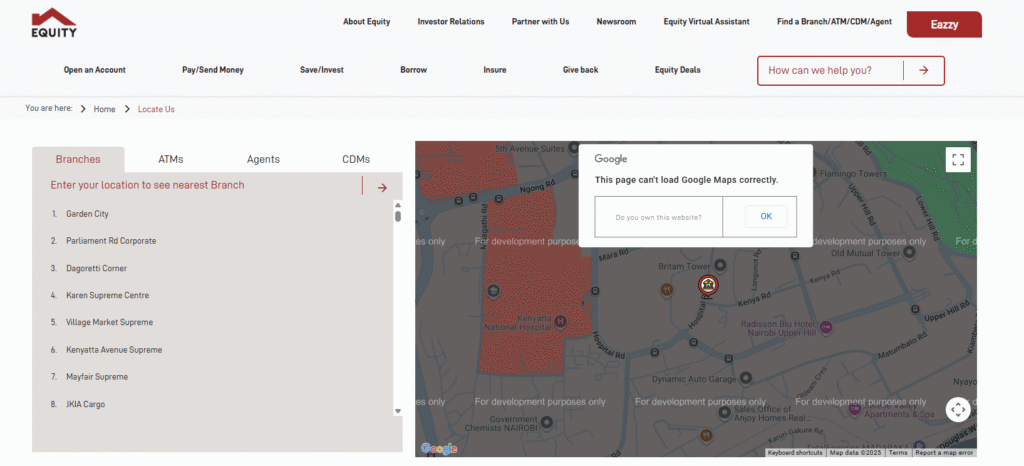Viewport: 1024px width, 466px height.
Task: Open the About Equity menu
Action: [x=366, y=22]
